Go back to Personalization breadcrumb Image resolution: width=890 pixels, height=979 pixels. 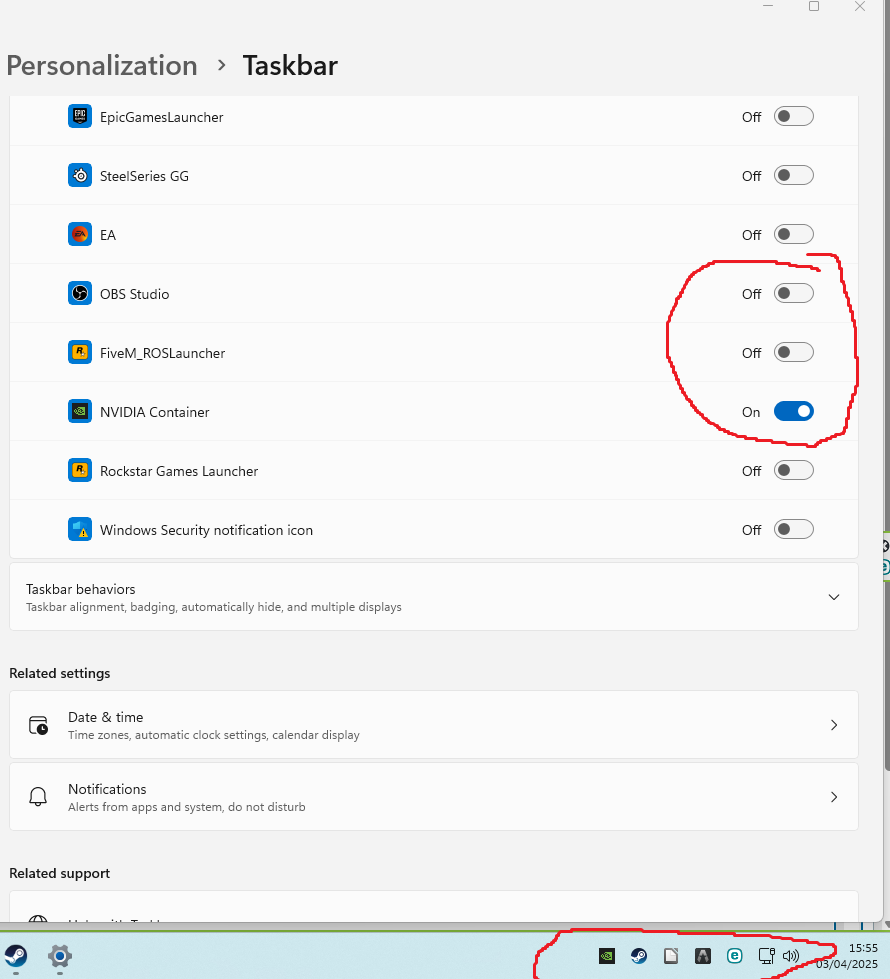102,66
